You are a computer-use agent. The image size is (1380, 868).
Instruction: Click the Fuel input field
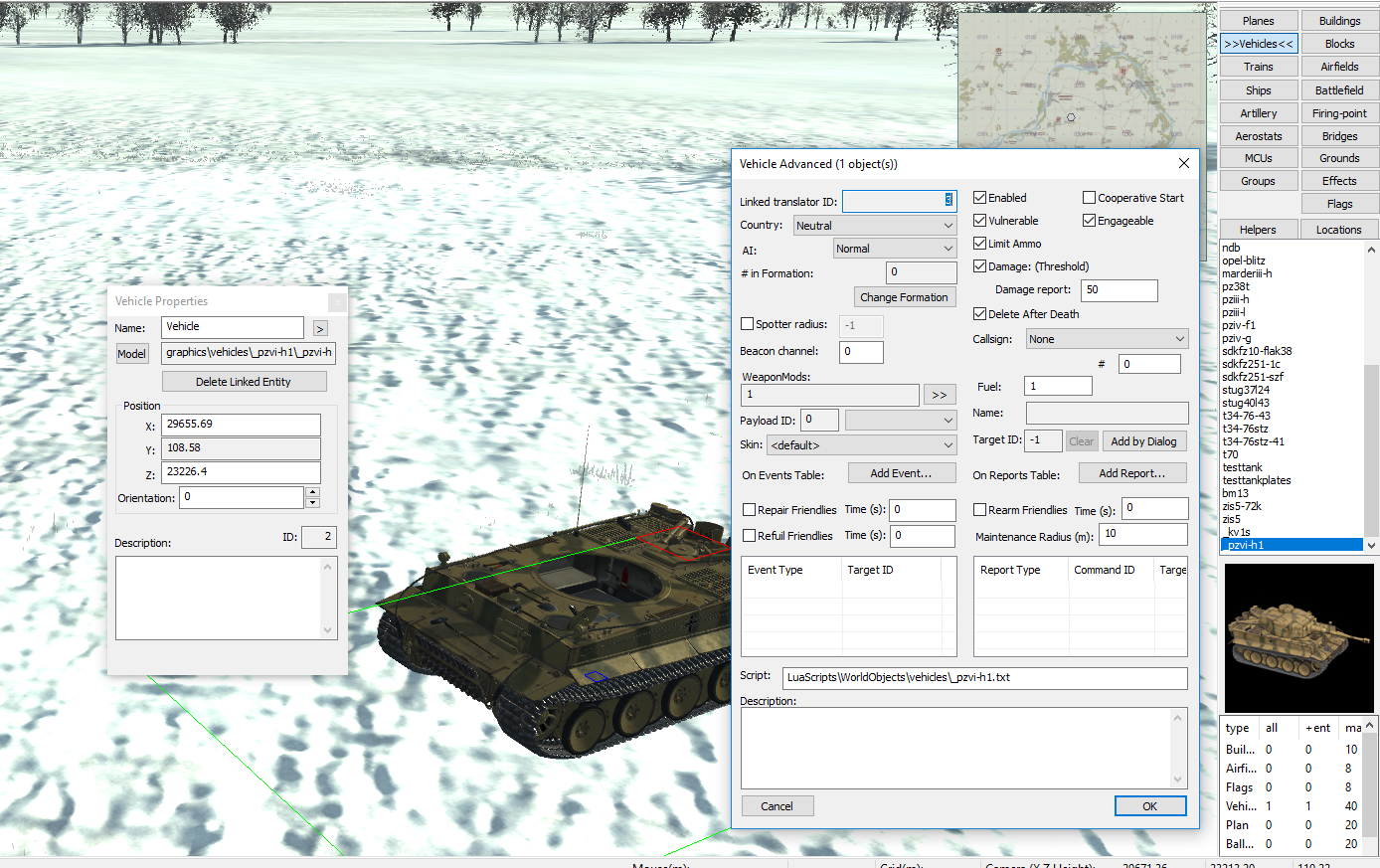[x=1057, y=386]
